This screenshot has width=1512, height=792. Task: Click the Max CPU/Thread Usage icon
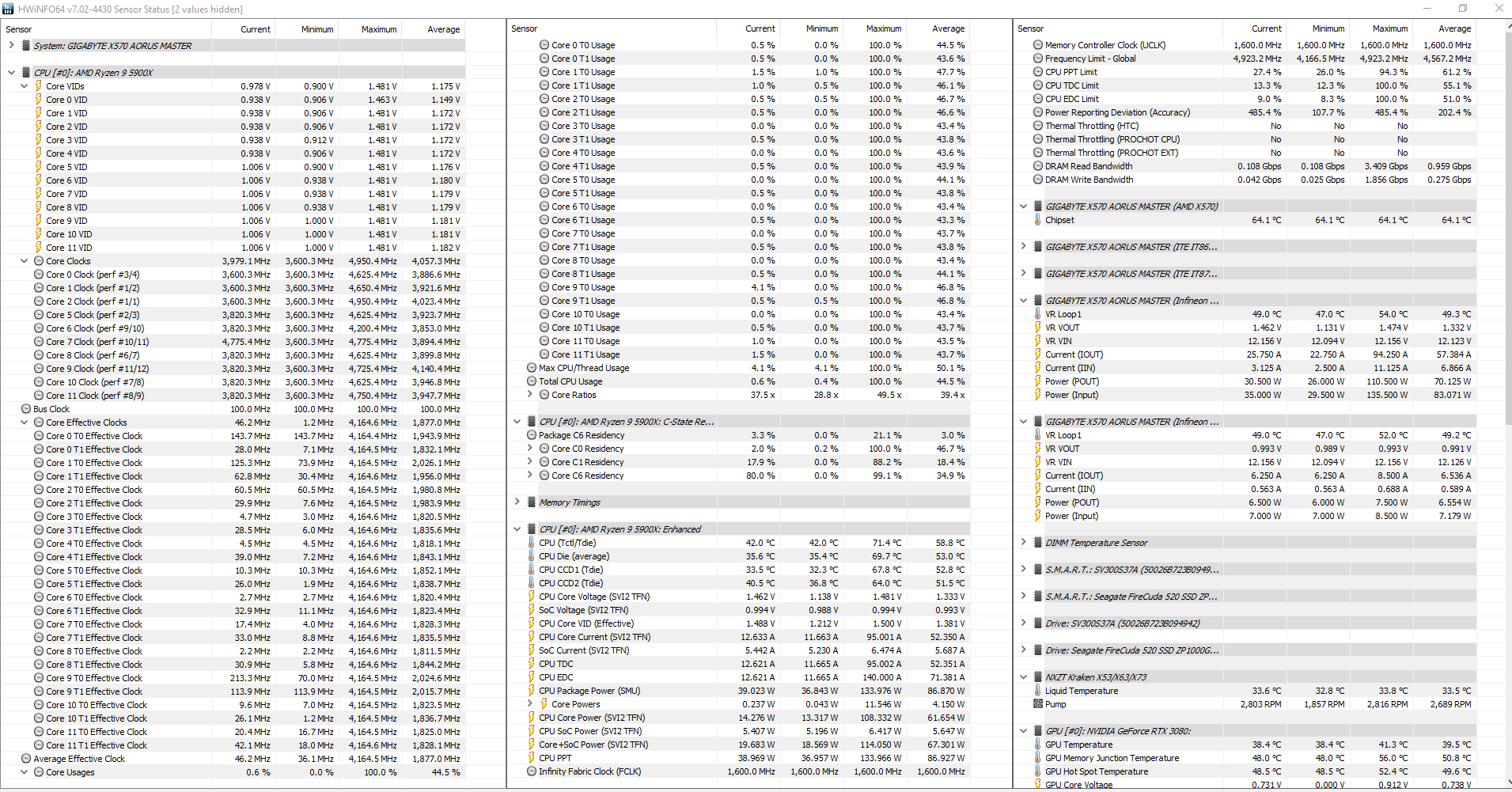pos(532,368)
